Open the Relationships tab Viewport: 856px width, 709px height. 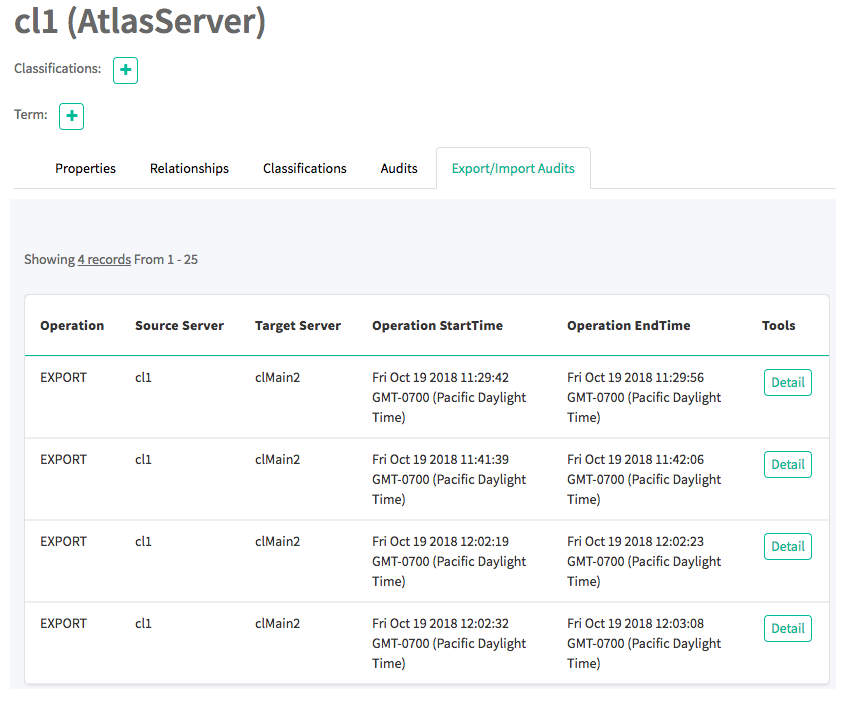(x=189, y=168)
